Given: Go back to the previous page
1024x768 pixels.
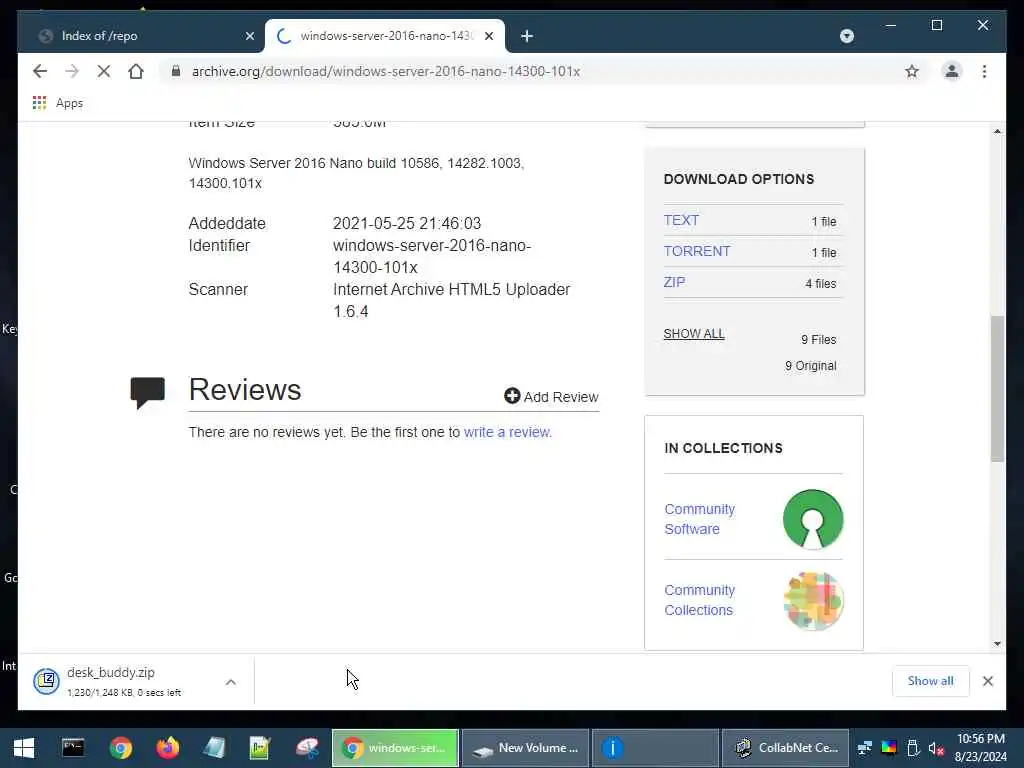Looking at the screenshot, I should 40,71.
